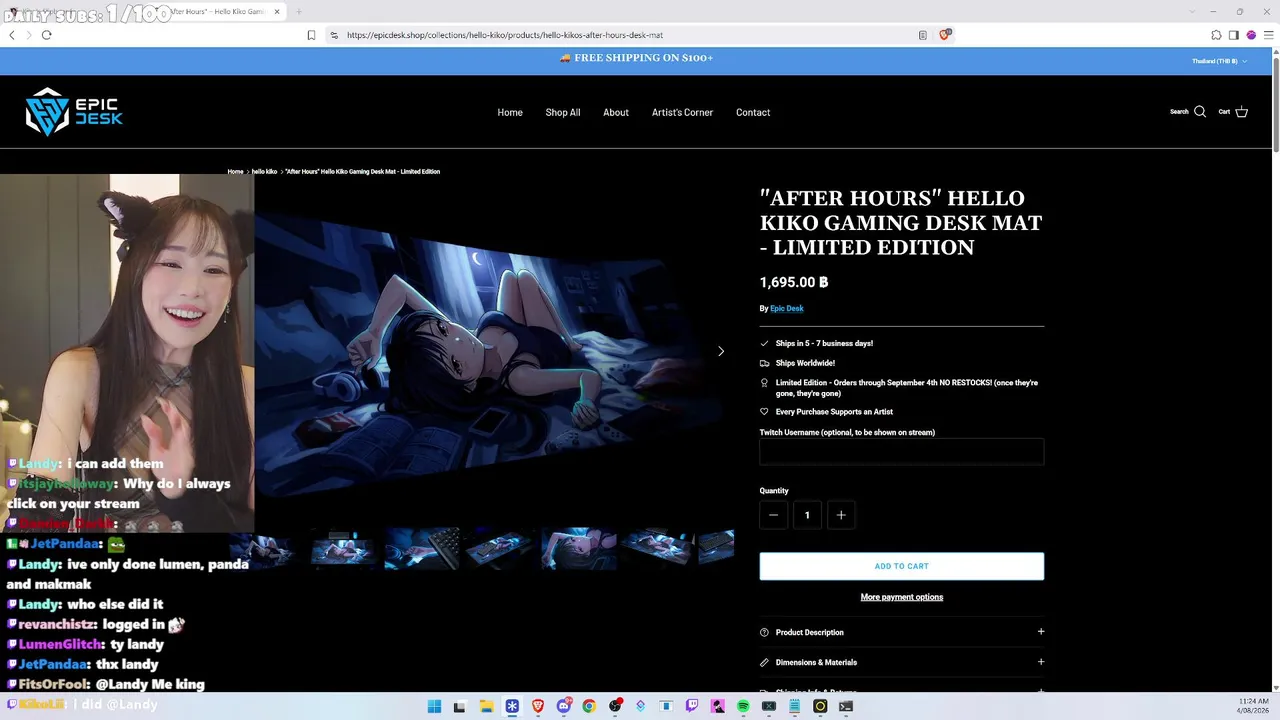Open Twitch app from the taskbar
Image resolution: width=1280 pixels, height=720 pixels.
[692, 706]
